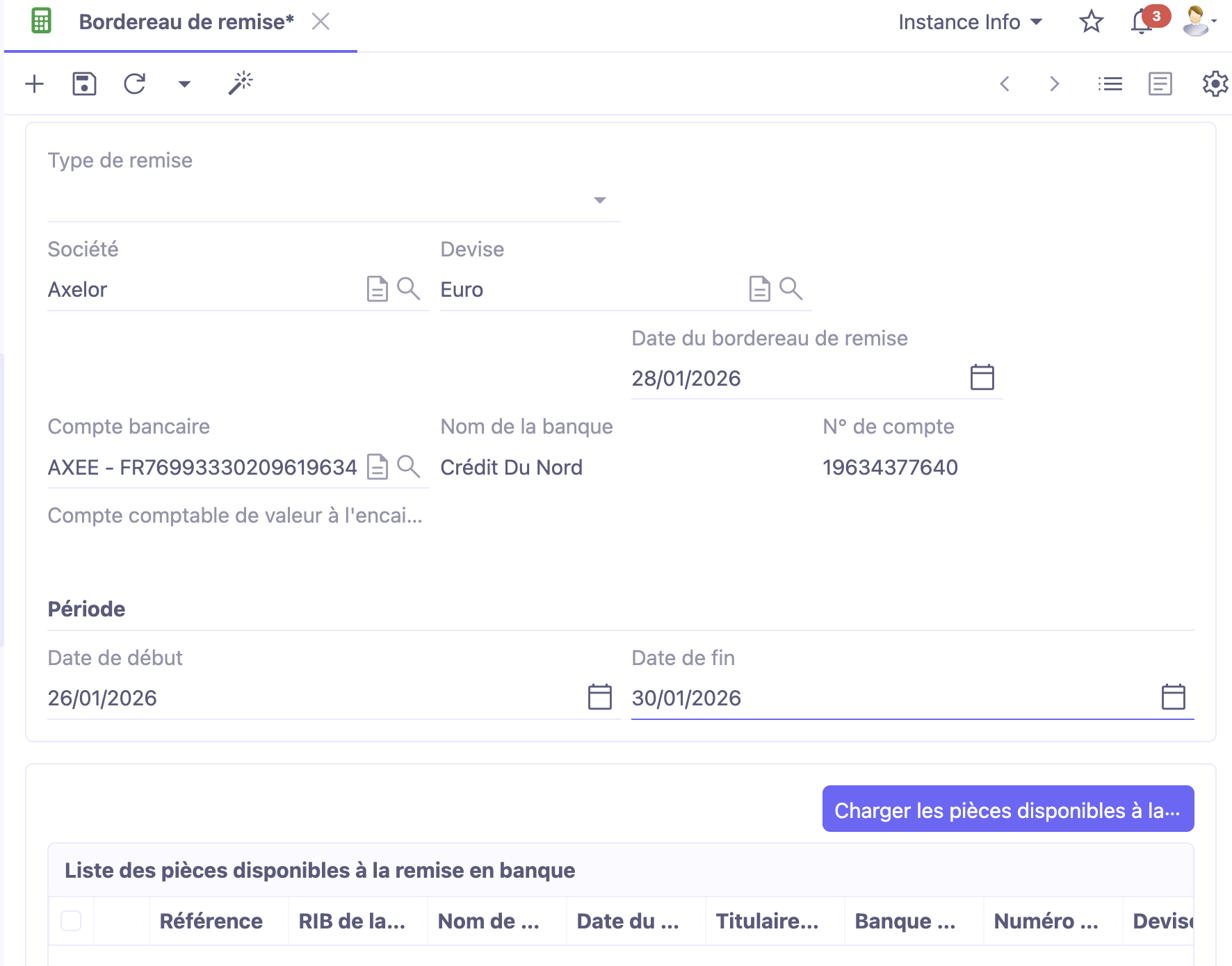This screenshot has height=966, width=1232.
Task: Open the actions wand icon
Action: coord(240,83)
